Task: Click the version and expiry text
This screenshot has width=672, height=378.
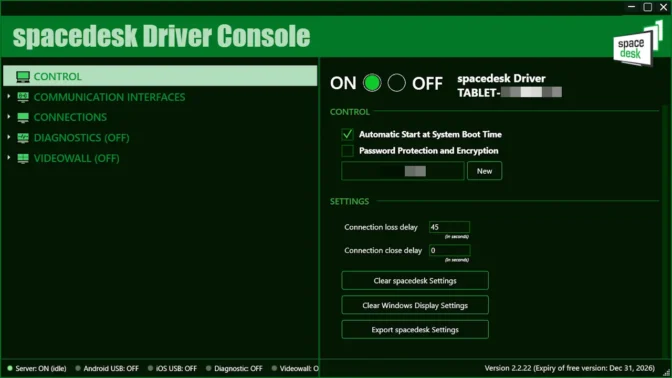Action: (x=570, y=368)
